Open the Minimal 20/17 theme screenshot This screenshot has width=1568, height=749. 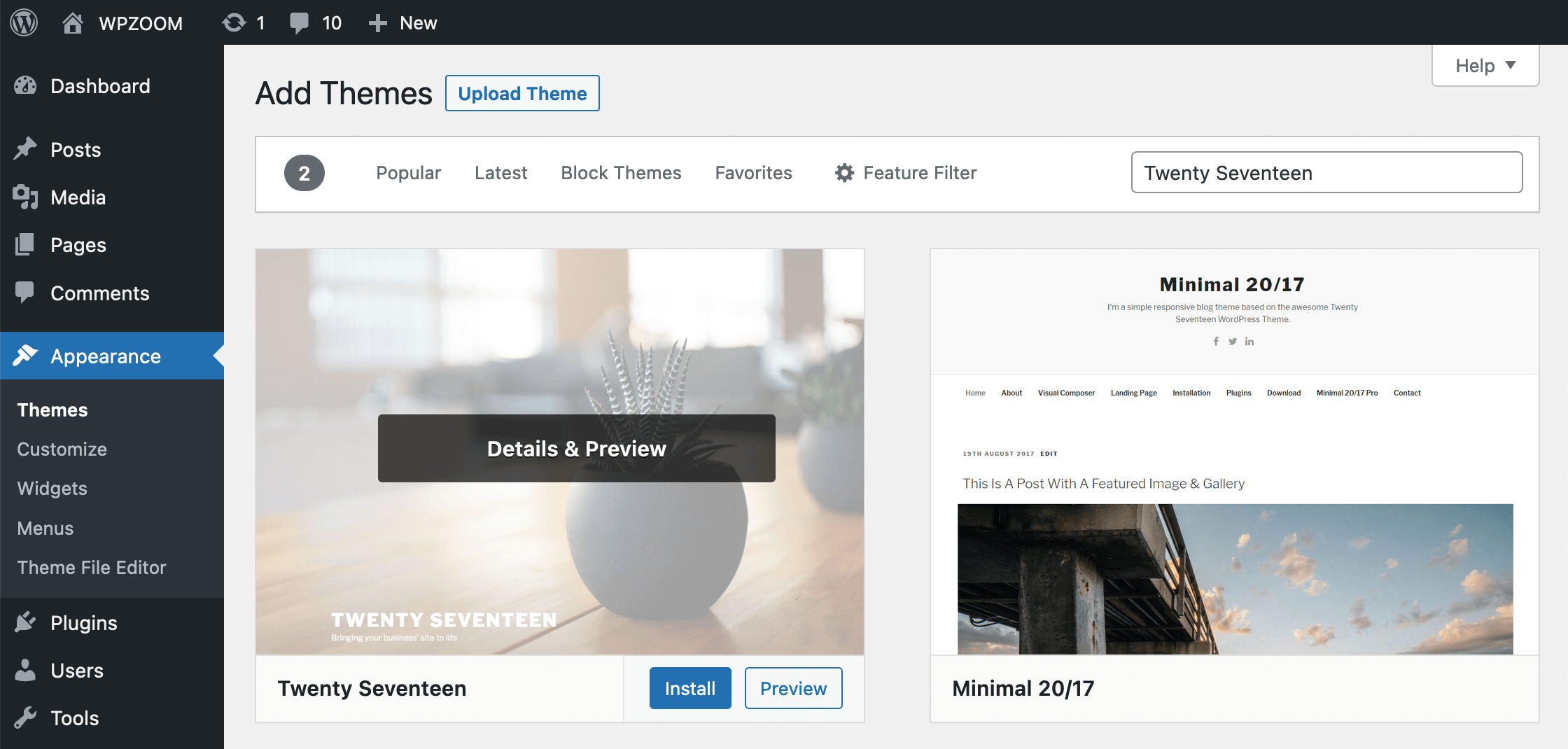pyautogui.click(x=1235, y=451)
